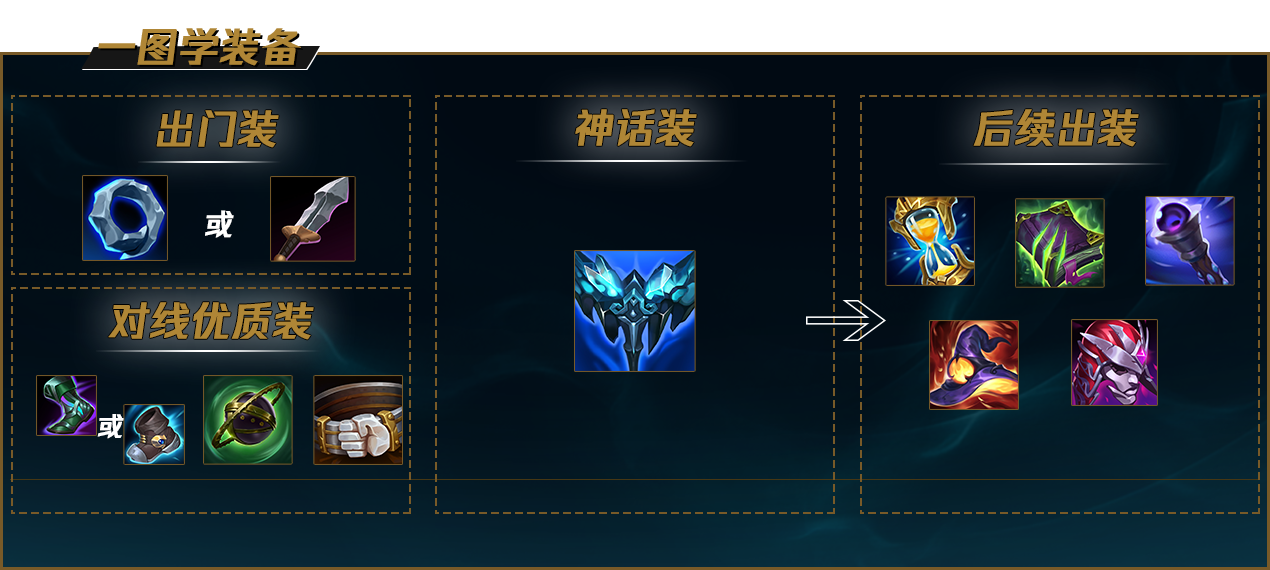Select the crimson spiked helmet item icon
The height and width of the screenshot is (570, 1270).
click(1114, 363)
